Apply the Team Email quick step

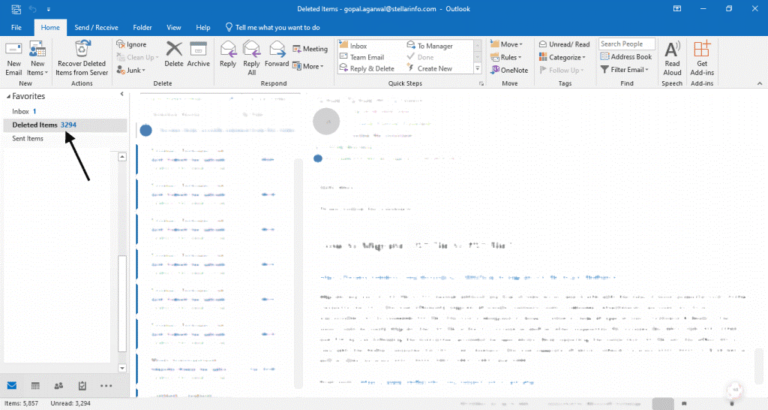362,57
